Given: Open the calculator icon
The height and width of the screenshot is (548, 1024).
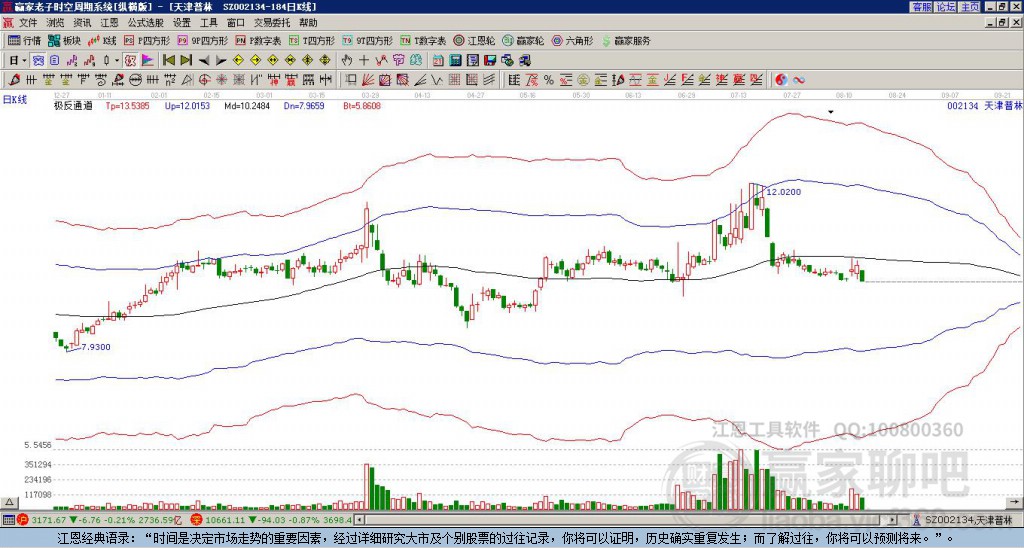Looking at the screenshot, I should pyautogui.click(x=455, y=60).
